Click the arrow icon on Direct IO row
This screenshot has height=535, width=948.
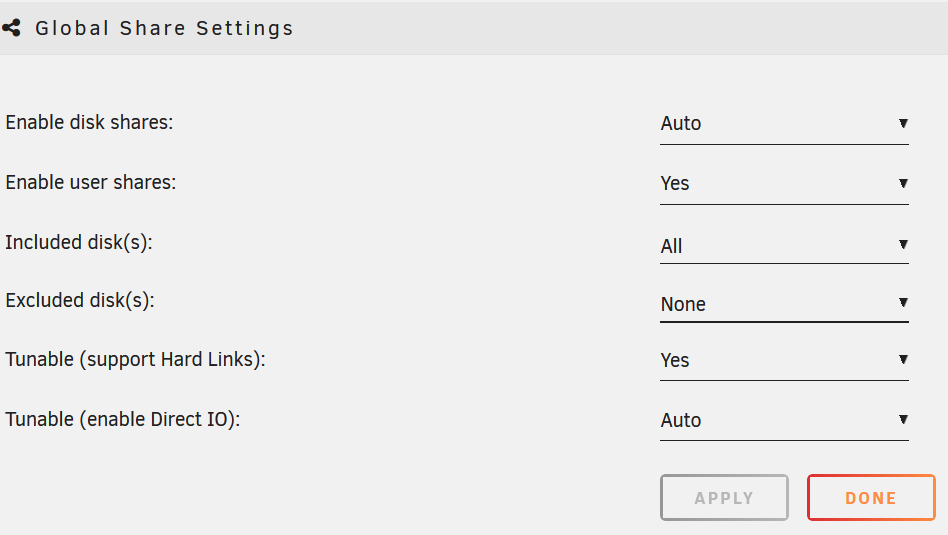click(x=903, y=419)
